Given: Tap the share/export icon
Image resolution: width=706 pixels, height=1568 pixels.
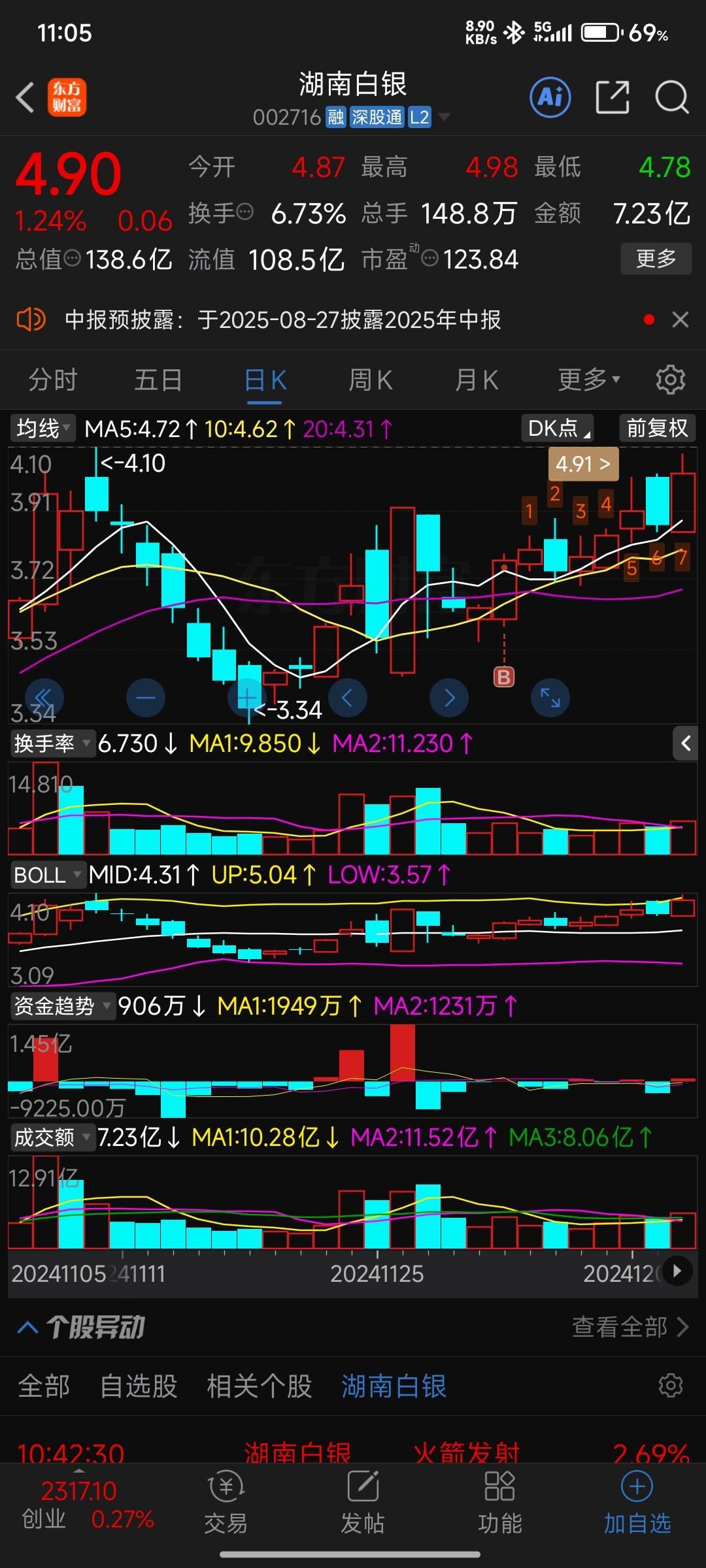Looking at the screenshot, I should coord(613,98).
